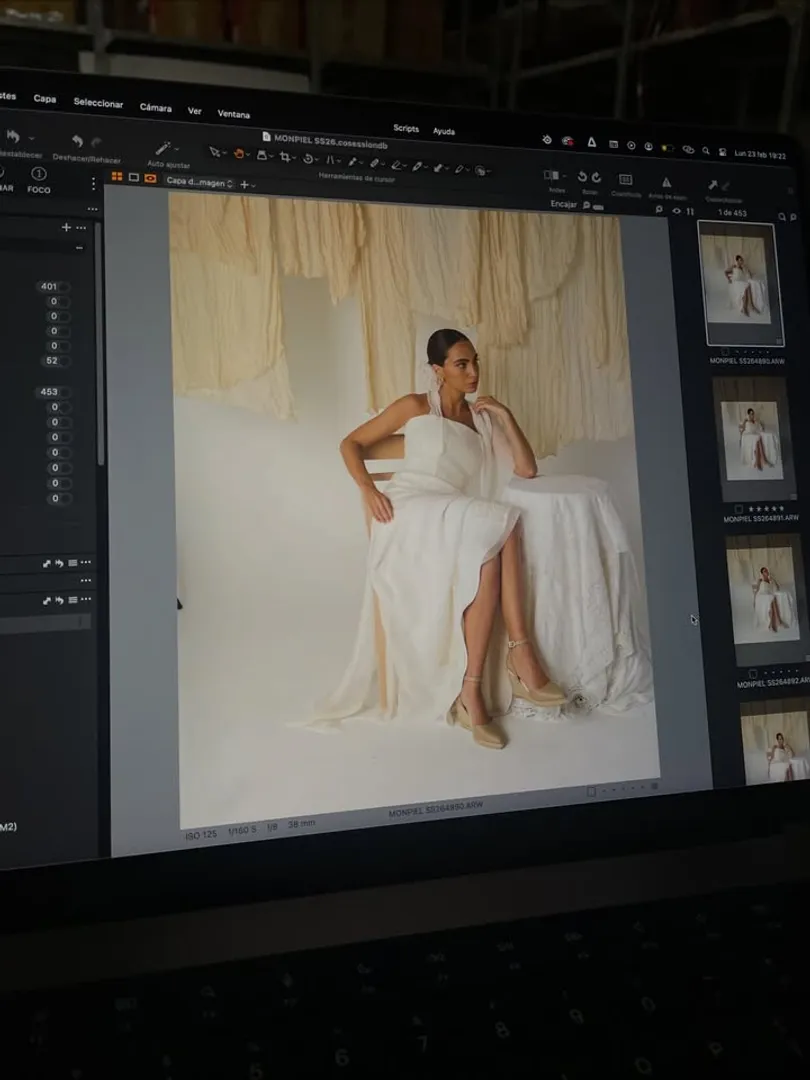Click the menu bar clock Lun 23 feb
This screenshot has height=1080, width=810.
point(760,155)
